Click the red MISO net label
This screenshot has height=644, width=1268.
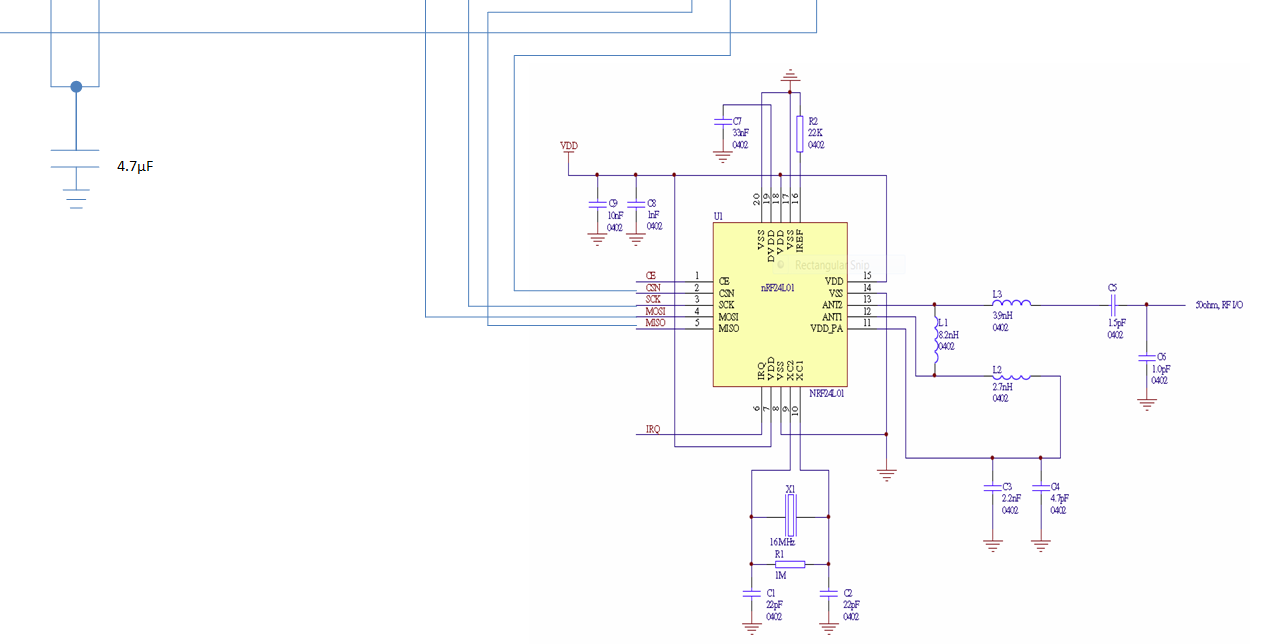coord(655,324)
